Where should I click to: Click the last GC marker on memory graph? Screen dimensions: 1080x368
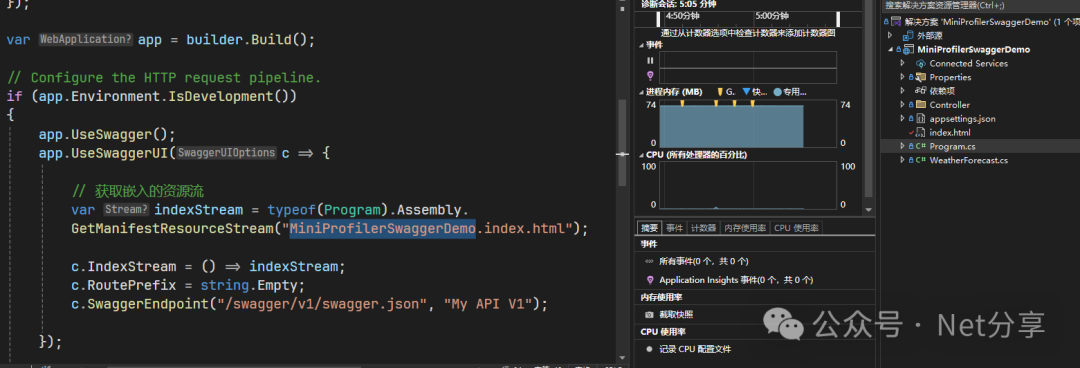click(752, 103)
